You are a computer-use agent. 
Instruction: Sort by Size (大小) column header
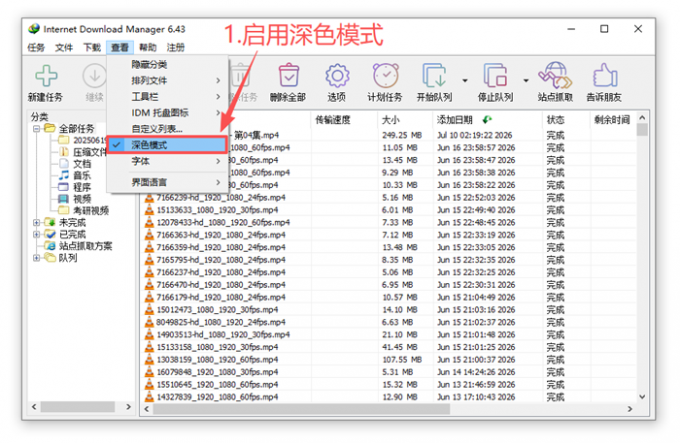click(405, 120)
